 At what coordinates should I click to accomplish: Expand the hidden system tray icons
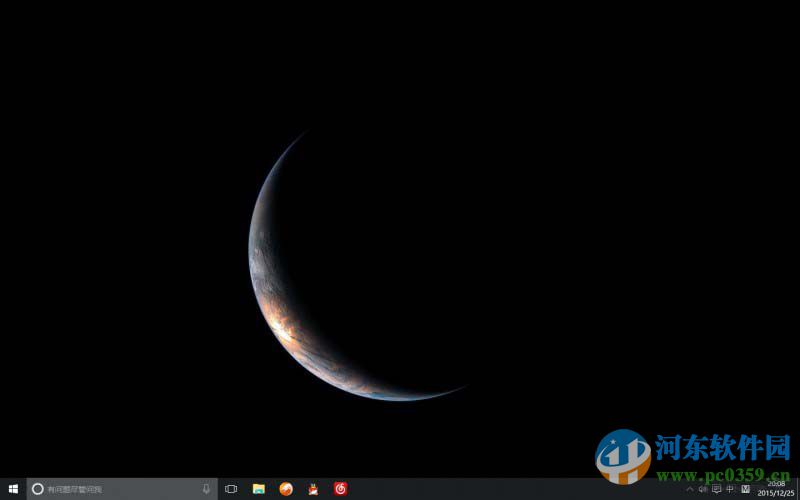pyautogui.click(x=690, y=489)
